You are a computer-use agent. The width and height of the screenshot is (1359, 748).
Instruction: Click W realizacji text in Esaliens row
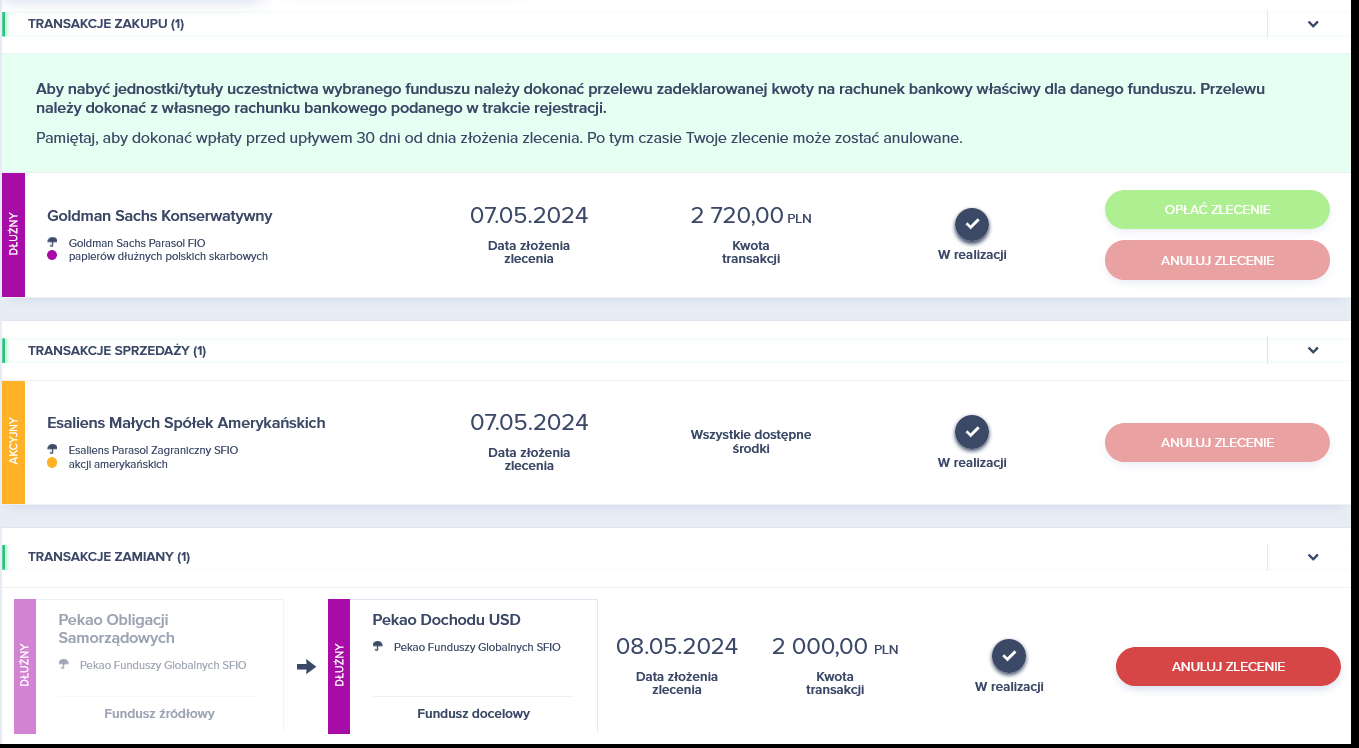point(972,463)
